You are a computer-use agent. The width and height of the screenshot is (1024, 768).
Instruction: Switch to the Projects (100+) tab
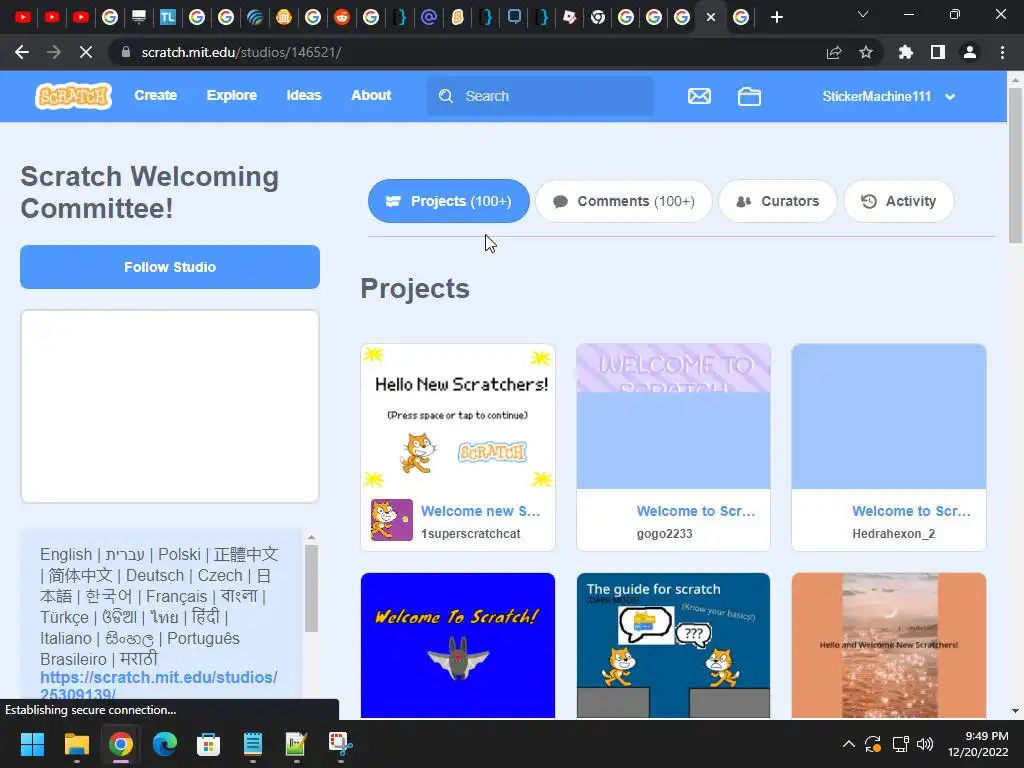point(449,201)
